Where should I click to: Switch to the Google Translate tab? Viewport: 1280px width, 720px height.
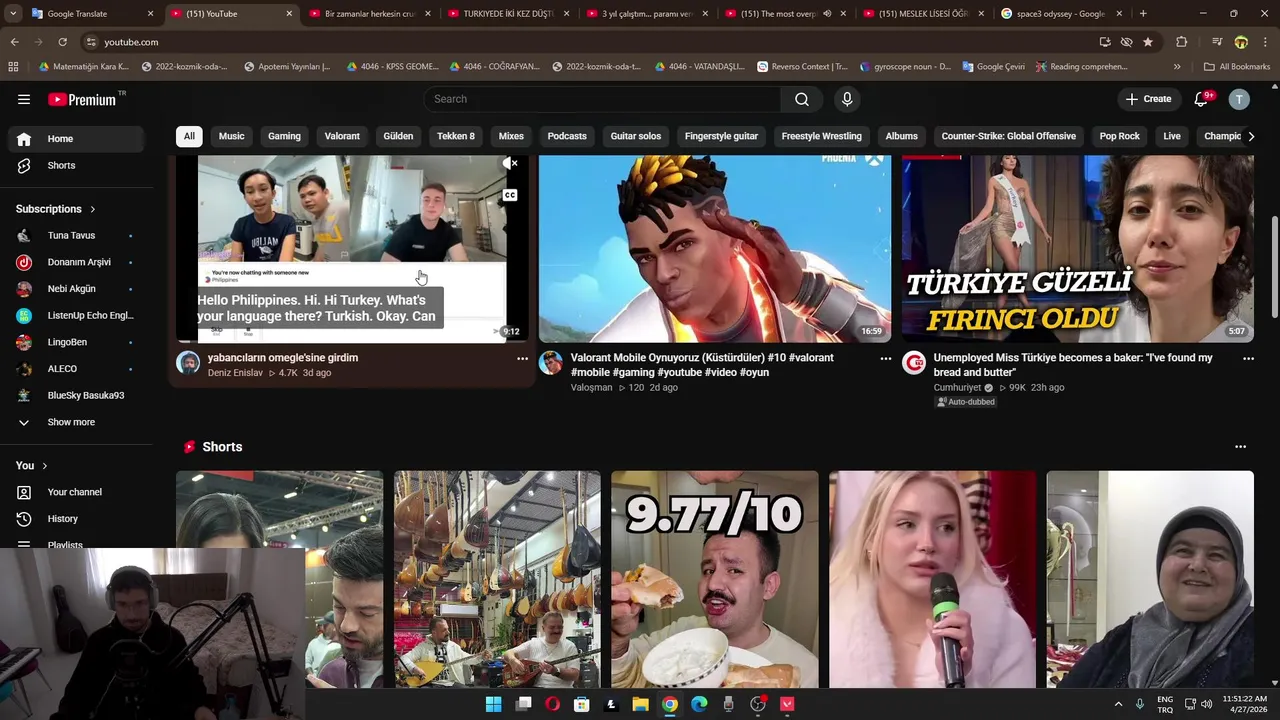[90, 14]
